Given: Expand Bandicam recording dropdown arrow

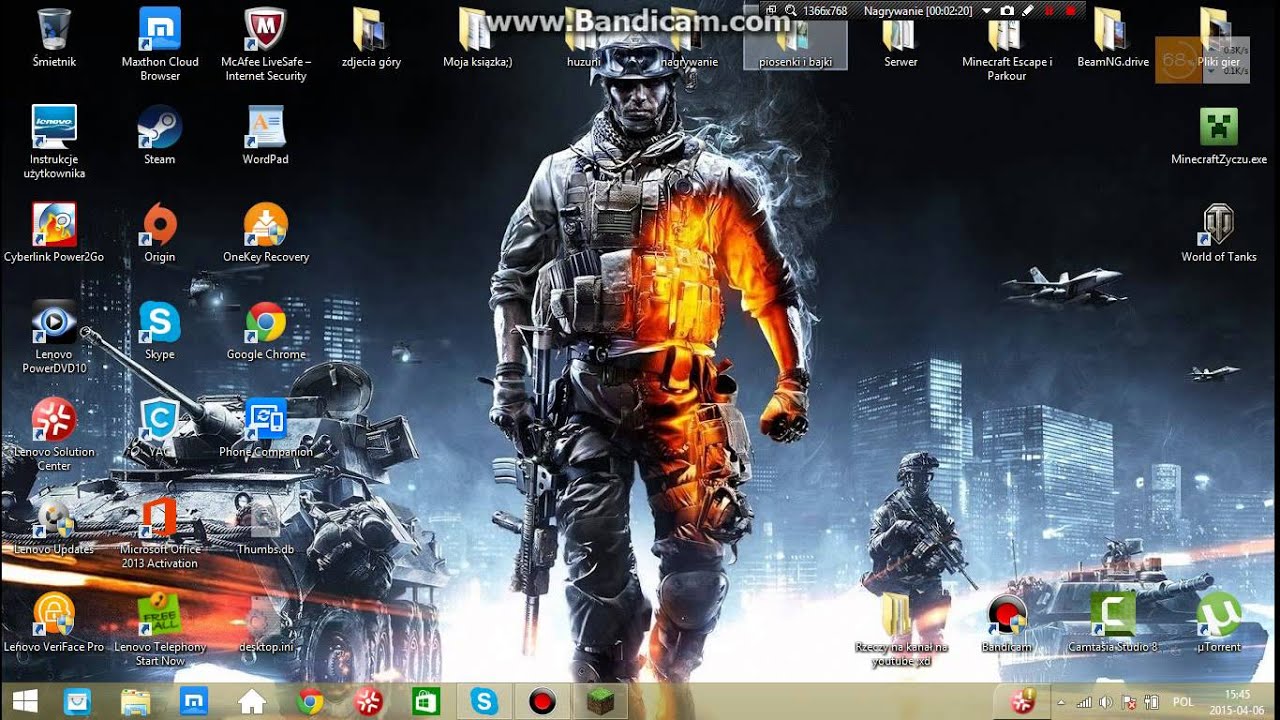Looking at the screenshot, I should pyautogui.click(x=987, y=10).
